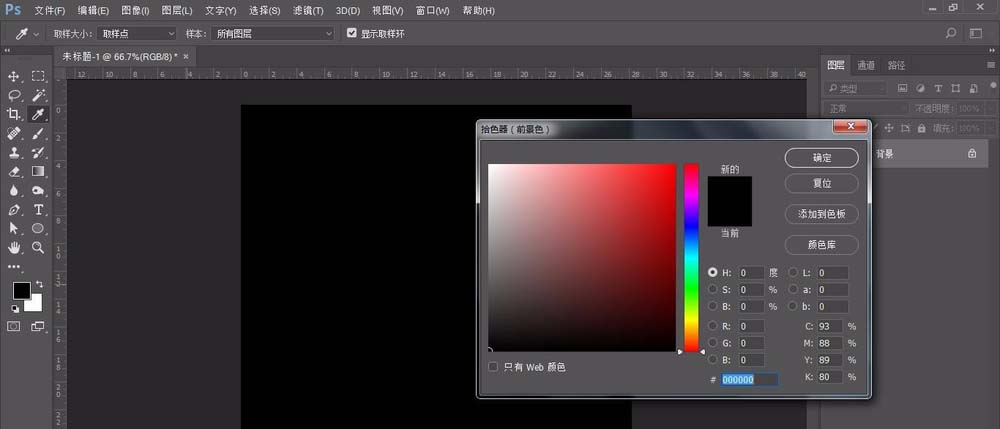
Task: Open the 样本 所有图层 dropdown
Action: pos(272,33)
